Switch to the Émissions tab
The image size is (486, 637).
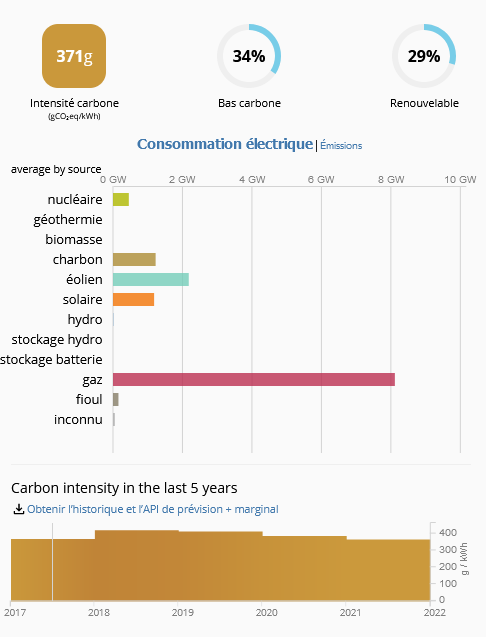[341, 145]
